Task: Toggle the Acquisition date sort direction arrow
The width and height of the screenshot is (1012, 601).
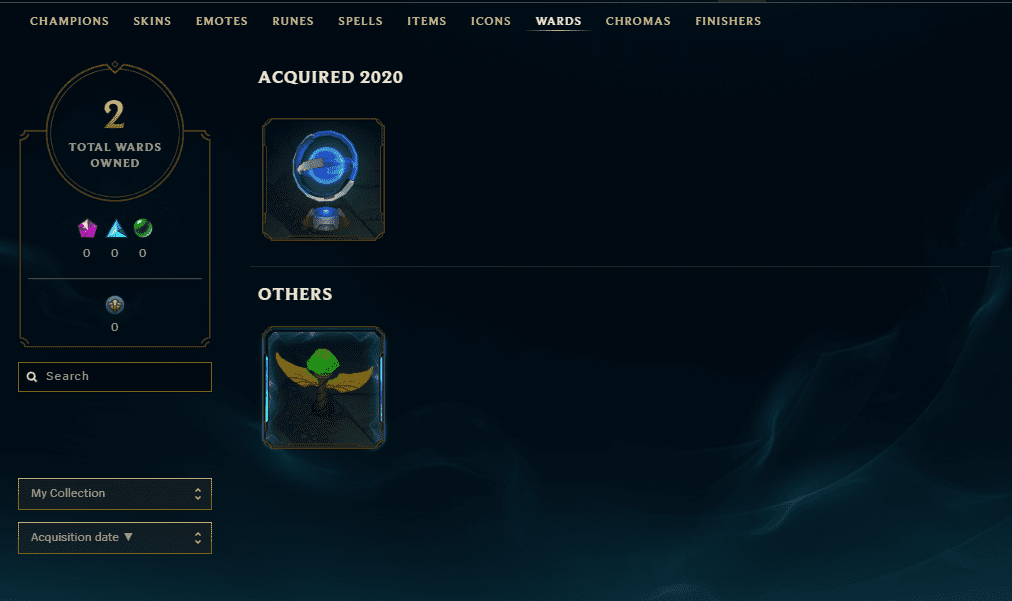Action: coord(128,537)
